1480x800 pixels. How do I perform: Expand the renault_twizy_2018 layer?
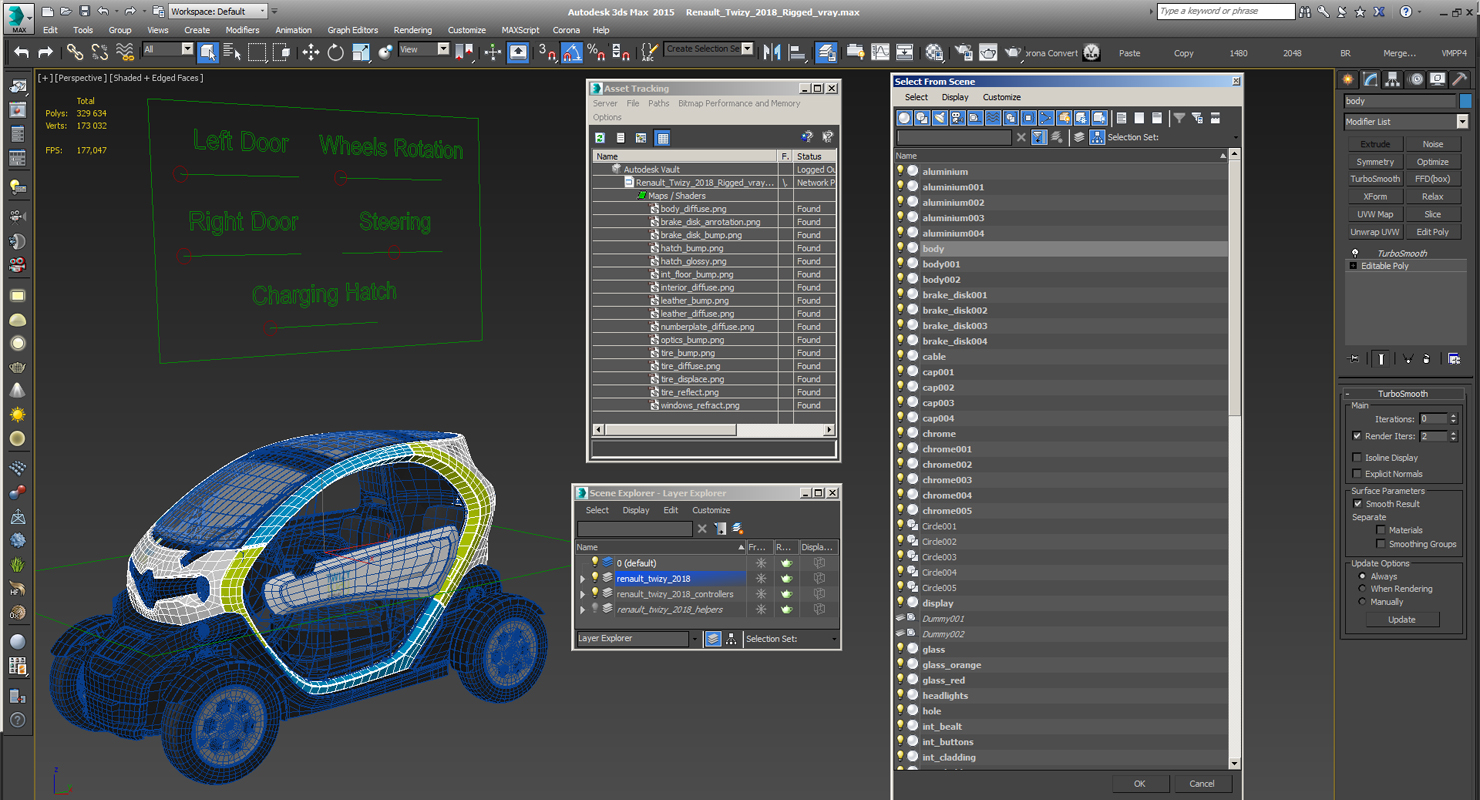(583, 579)
